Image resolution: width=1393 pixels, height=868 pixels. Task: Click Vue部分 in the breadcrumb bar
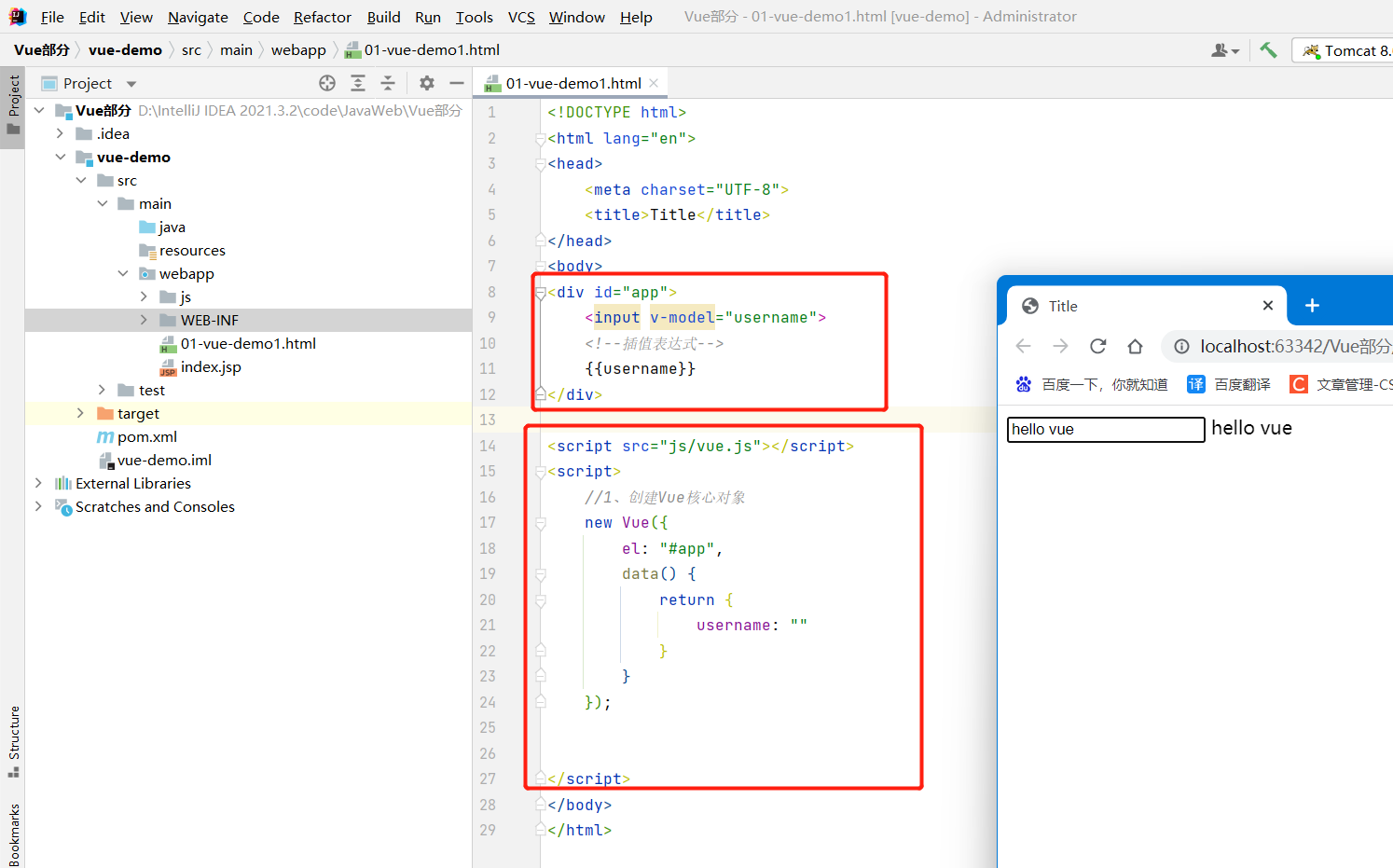click(x=42, y=49)
